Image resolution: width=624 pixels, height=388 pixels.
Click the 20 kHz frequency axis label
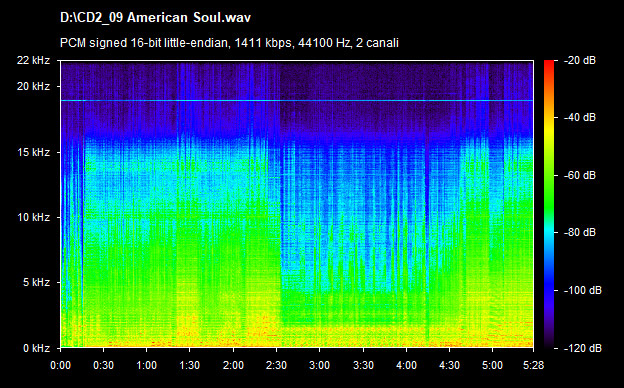[33, 86]
